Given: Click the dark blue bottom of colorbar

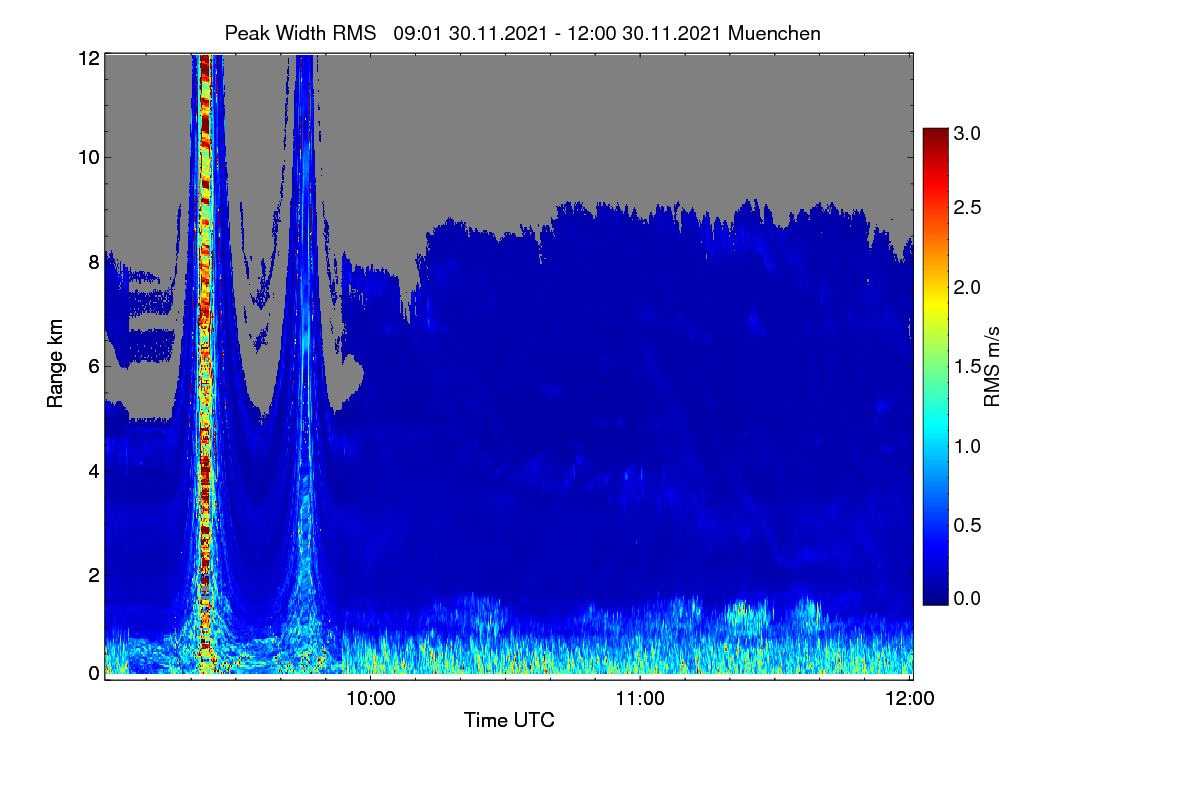Looking at the screenshot, I should pos(935,595).
